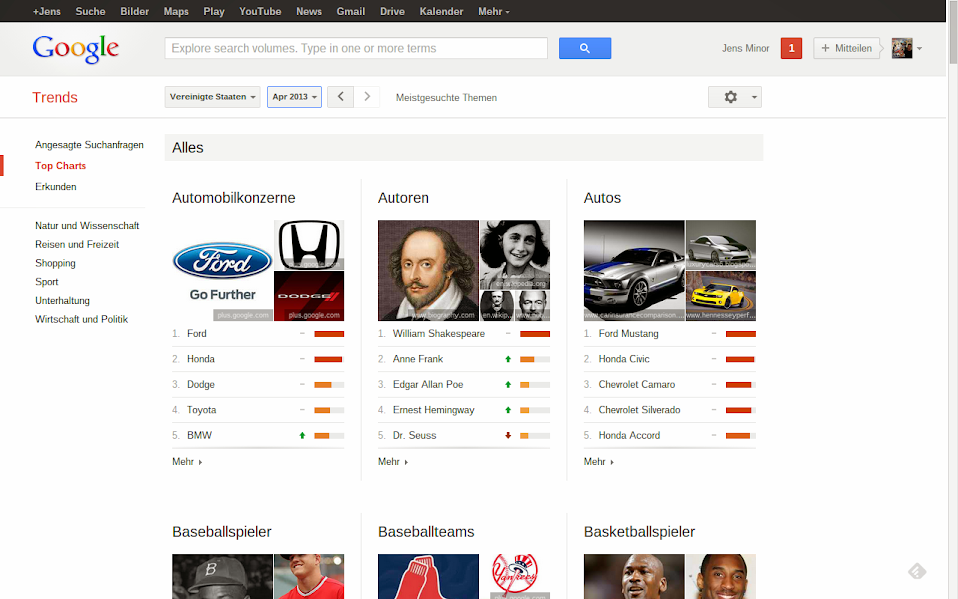Open Drive in the top bar
The image size is (958, 599).
pos(392,11)
